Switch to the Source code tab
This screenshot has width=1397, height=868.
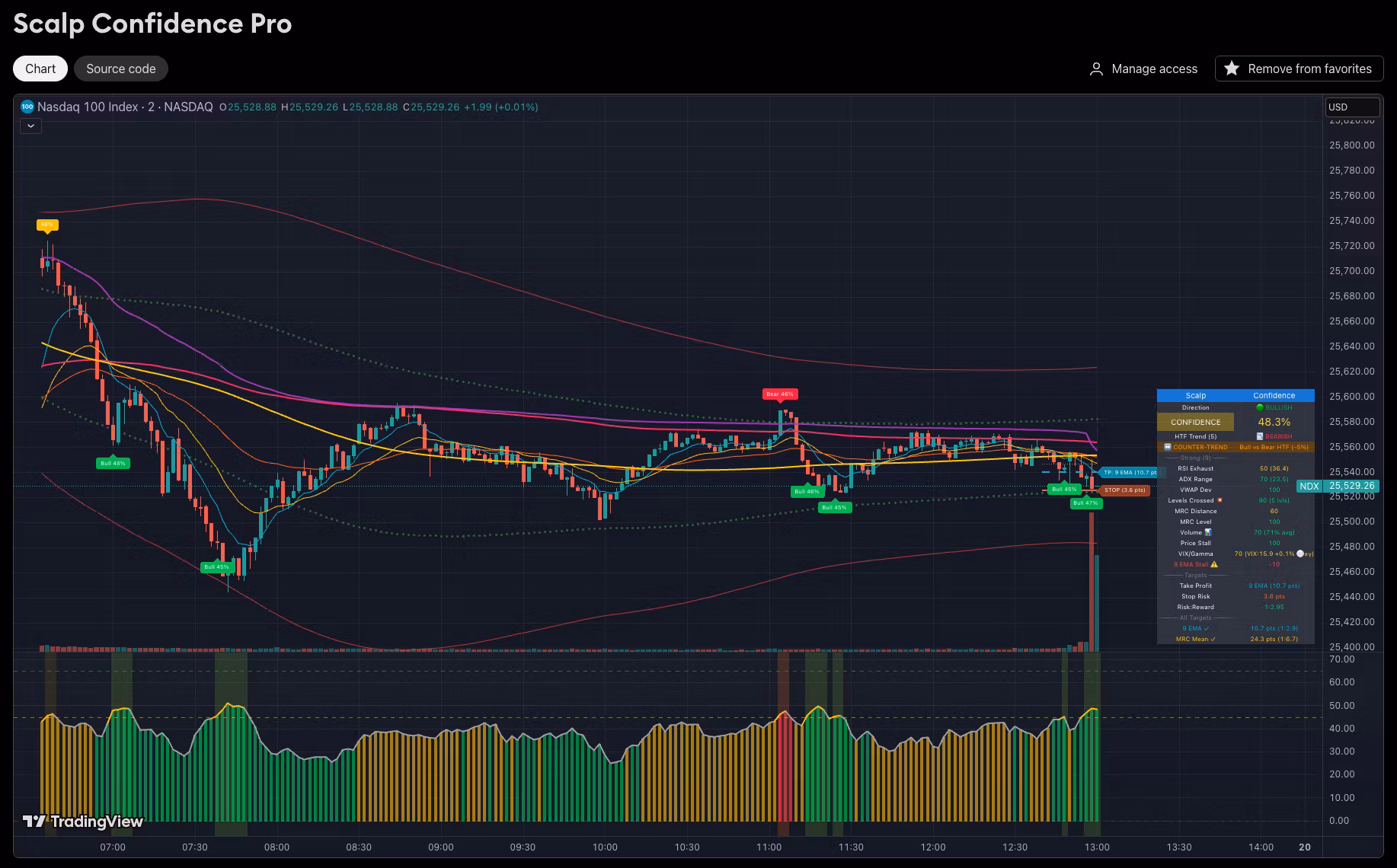(x=121, y=69)
